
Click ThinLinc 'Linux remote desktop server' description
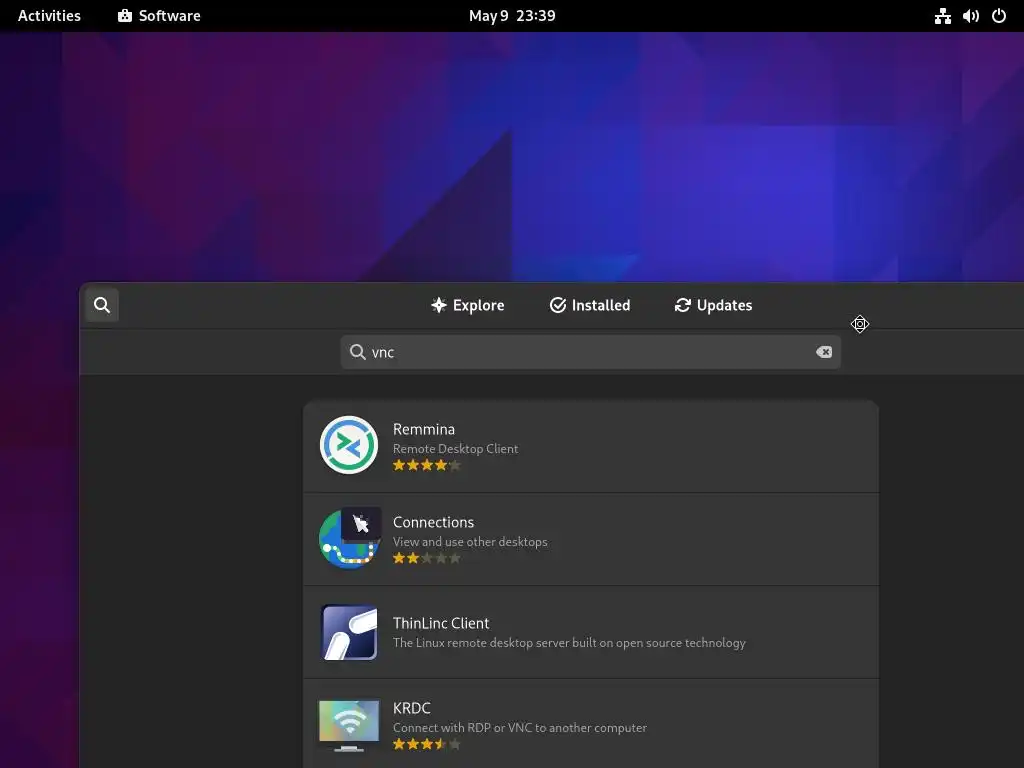569,643
